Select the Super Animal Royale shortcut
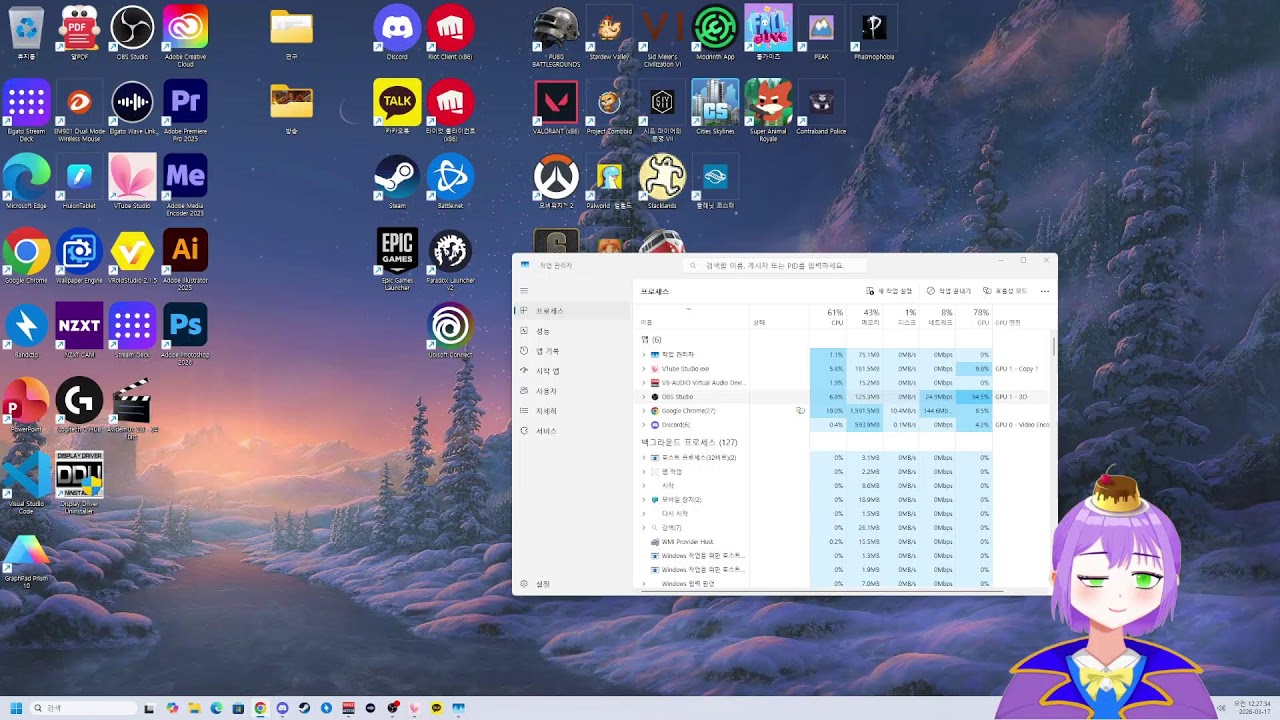1280x720 pixels. pyautogui.click(x=768, y=110)
